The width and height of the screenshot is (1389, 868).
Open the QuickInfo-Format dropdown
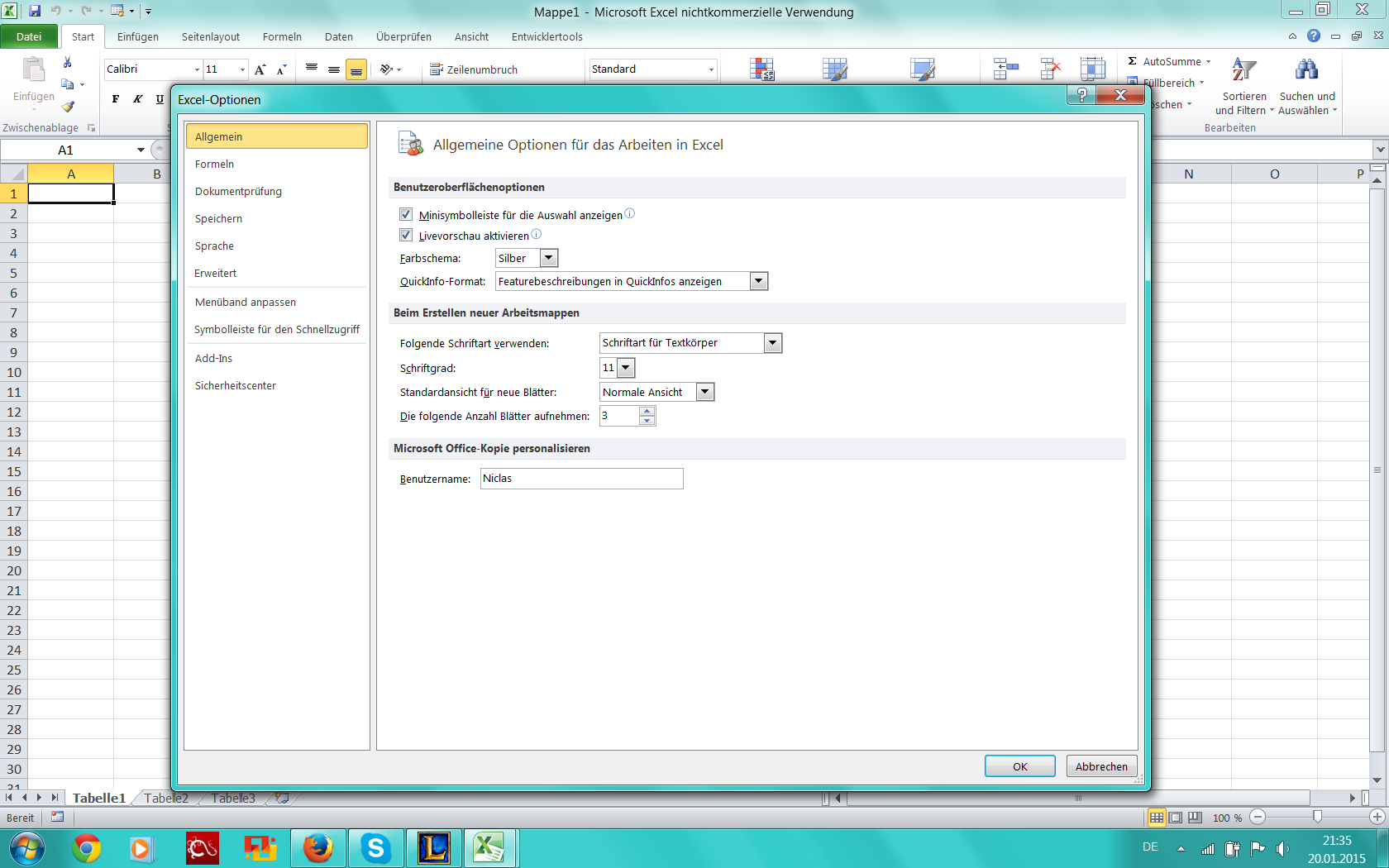[x=759, y=281]
